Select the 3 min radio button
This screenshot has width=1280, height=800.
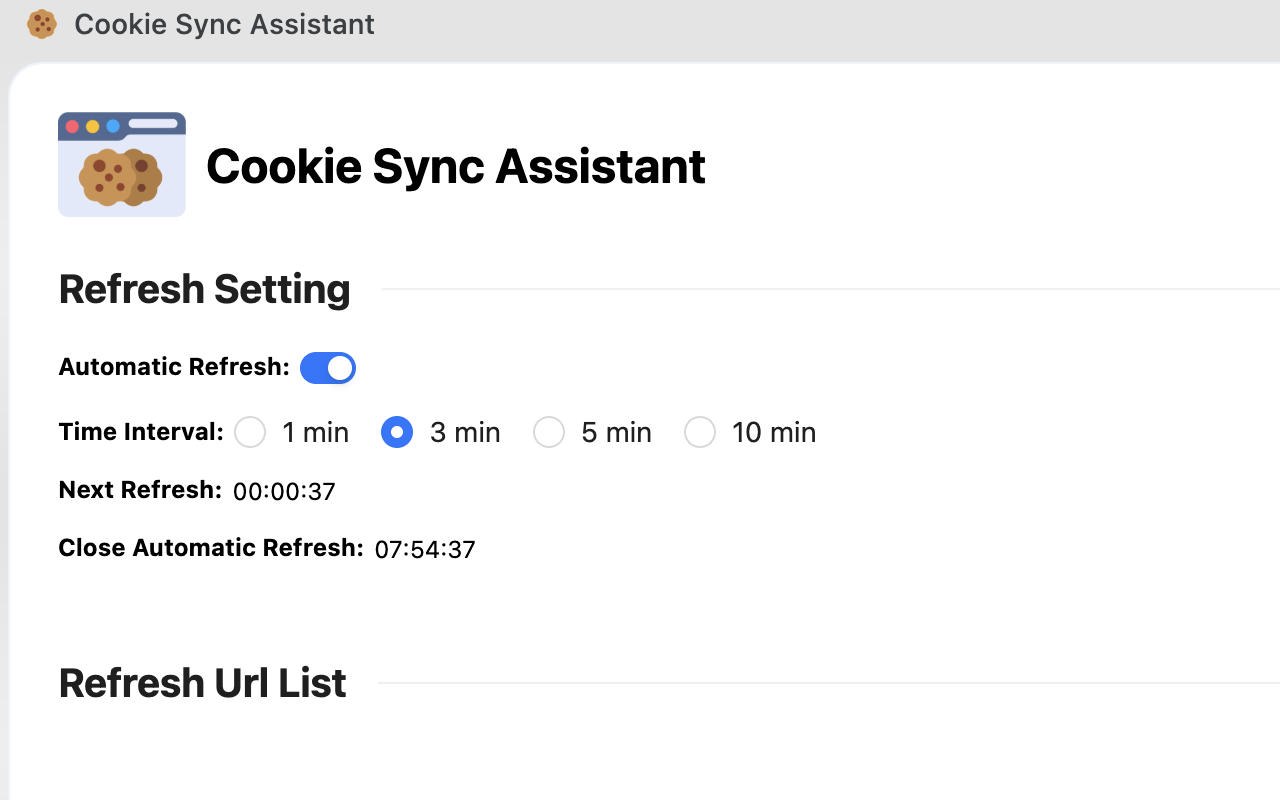pyautogui.click(x=397, y=432)
